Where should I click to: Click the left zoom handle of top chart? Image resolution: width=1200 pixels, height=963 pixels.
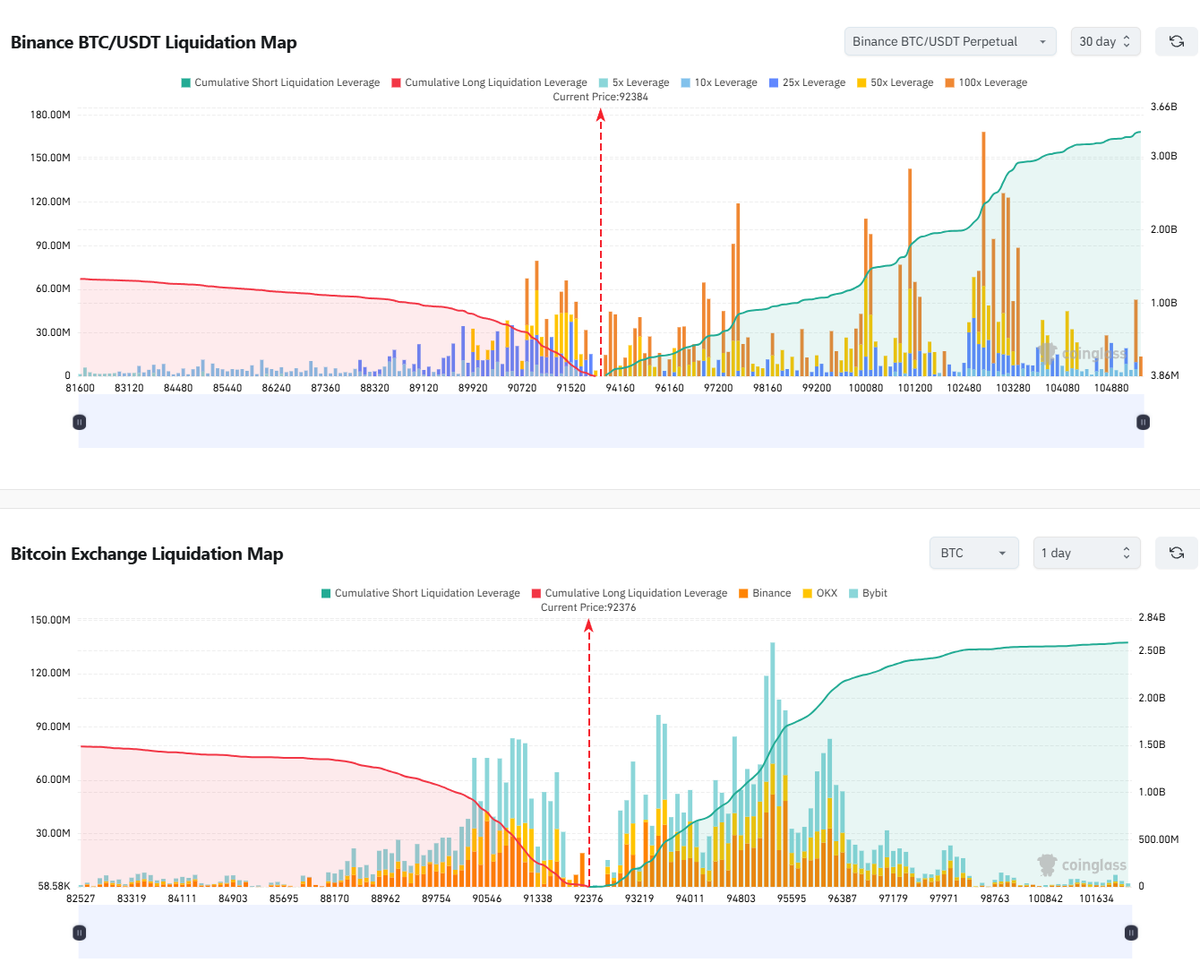pos(79,422)
